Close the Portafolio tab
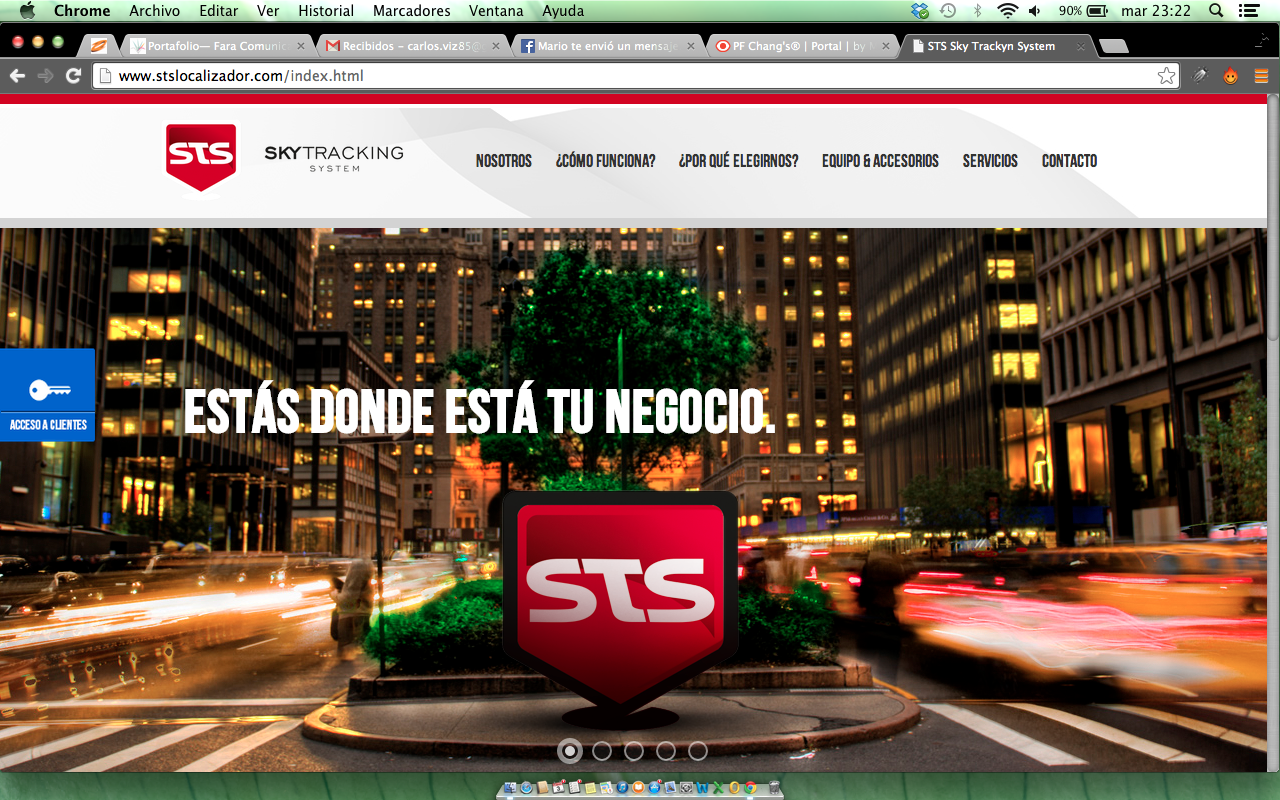This screenshot has height=800, width=1280. pyautogui.click(x=300, y=46)
